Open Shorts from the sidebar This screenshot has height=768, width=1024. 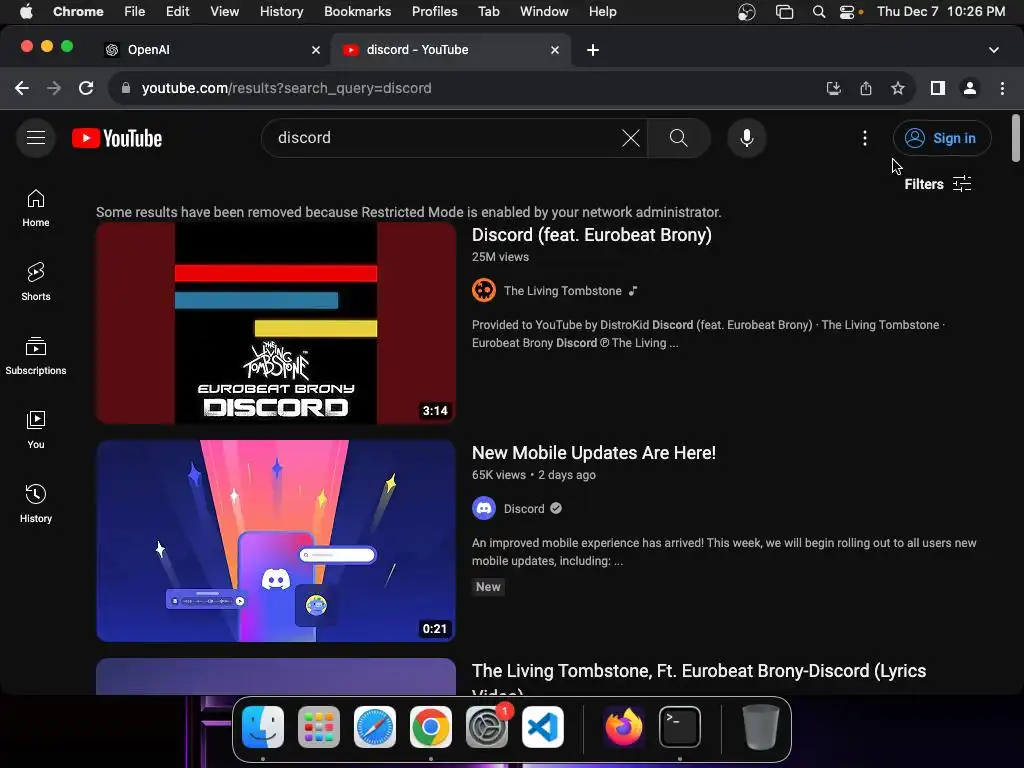[36, 281]
